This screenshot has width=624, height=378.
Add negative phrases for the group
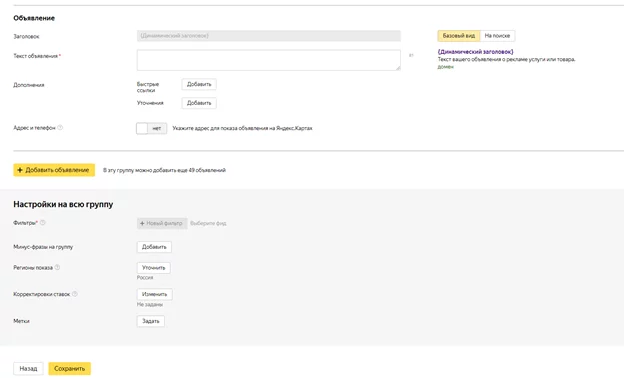pyautogui.click(x=154, y=247)
